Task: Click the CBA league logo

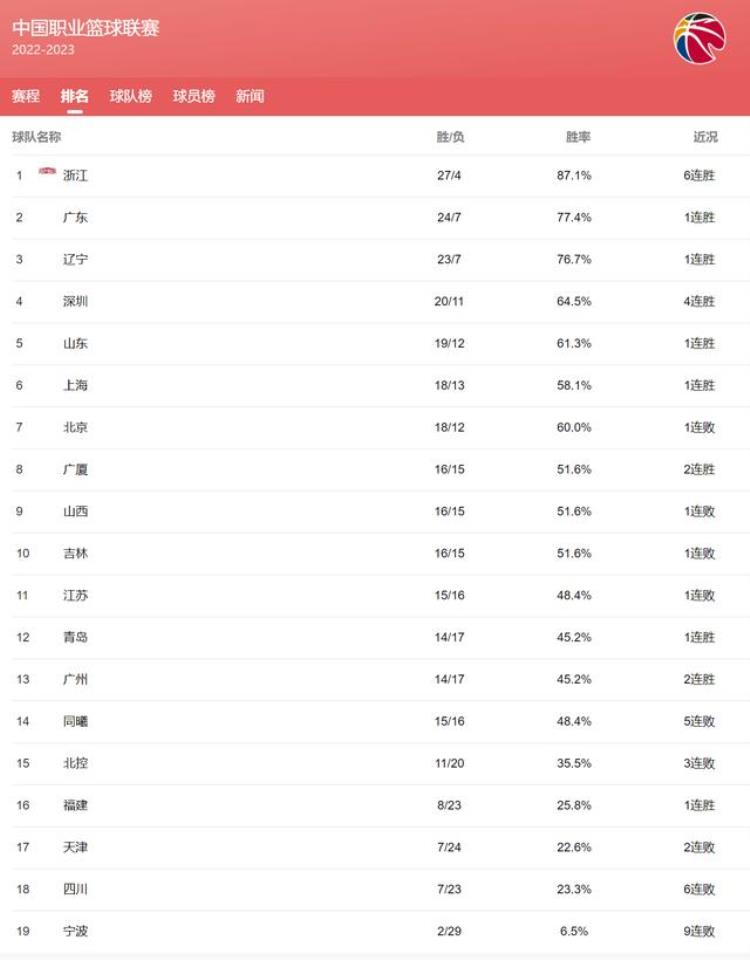Action: [x=699, y=39]
